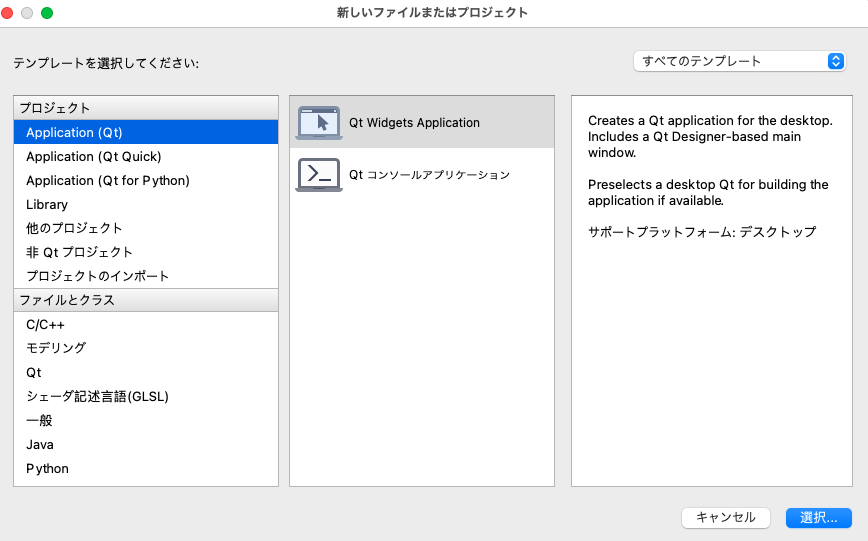Click the プロジェクト section header
The image size is (868, 541).
[146, 108]
